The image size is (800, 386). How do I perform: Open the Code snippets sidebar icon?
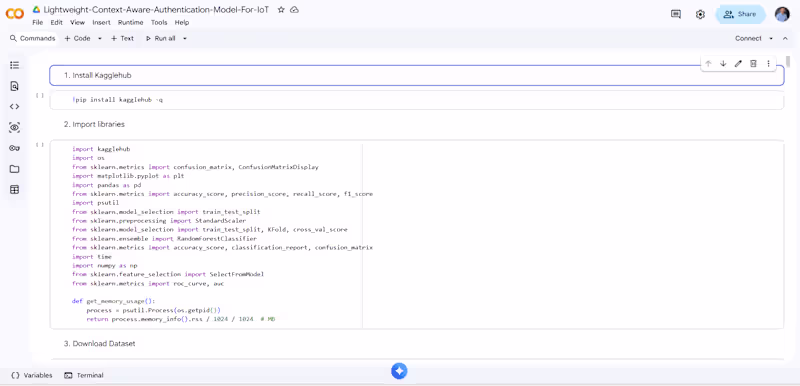pos(14,107)
